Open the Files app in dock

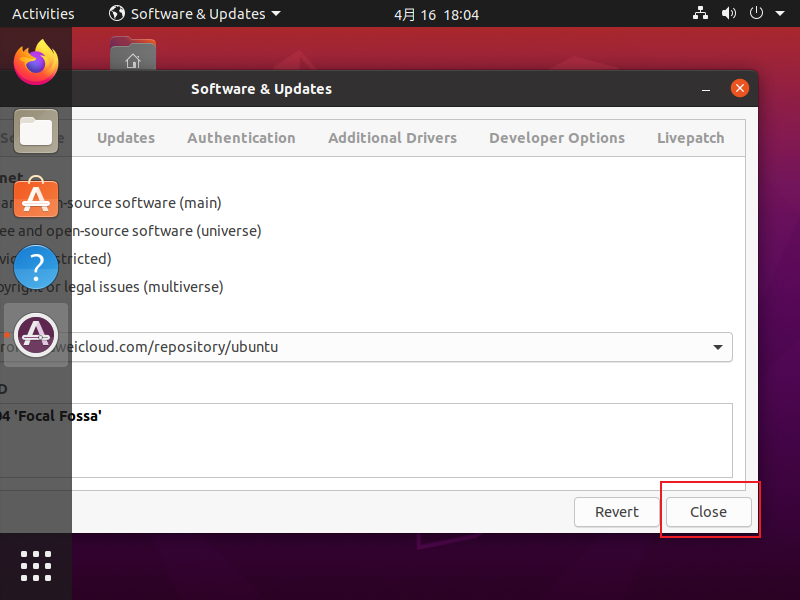point(36,131)
